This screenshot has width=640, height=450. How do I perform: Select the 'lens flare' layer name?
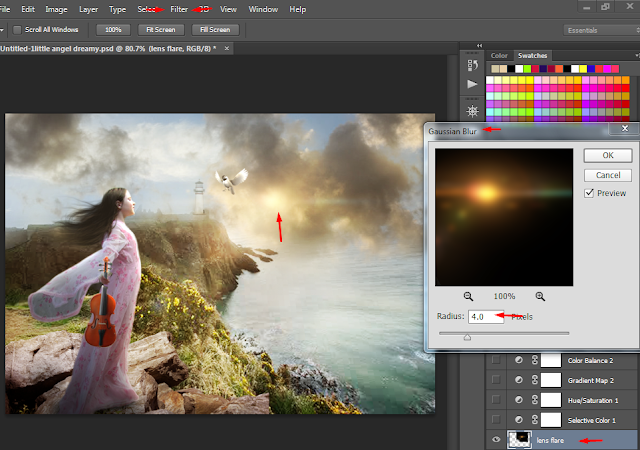pos(550,440)
